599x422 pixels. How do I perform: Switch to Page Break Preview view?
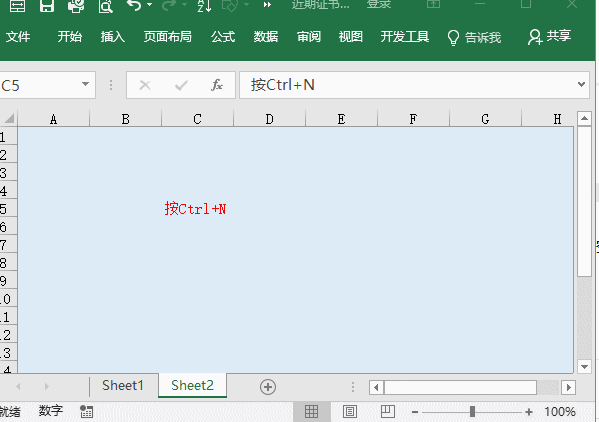387,411
